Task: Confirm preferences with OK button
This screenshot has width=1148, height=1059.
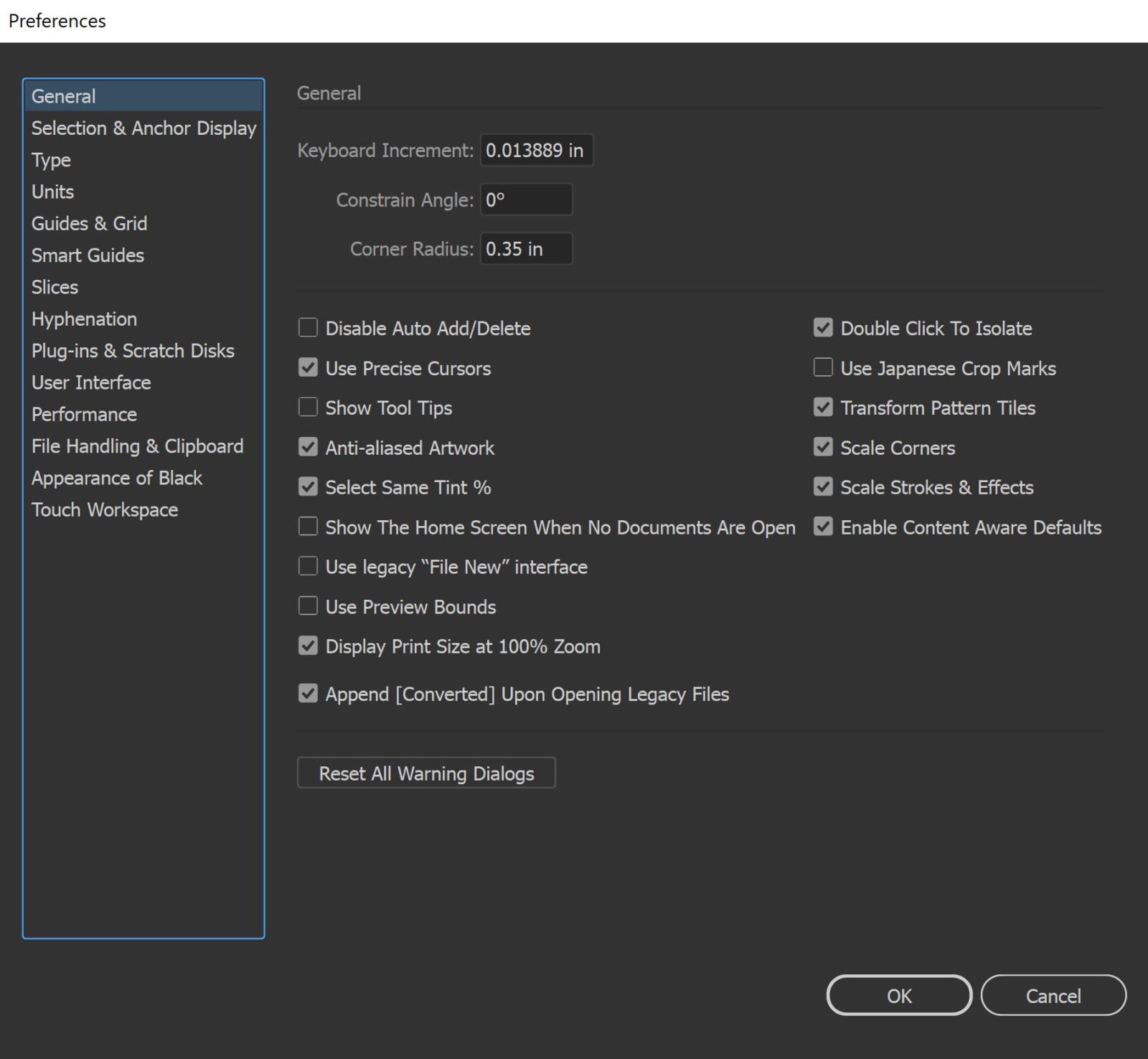Action: [899, 996]
